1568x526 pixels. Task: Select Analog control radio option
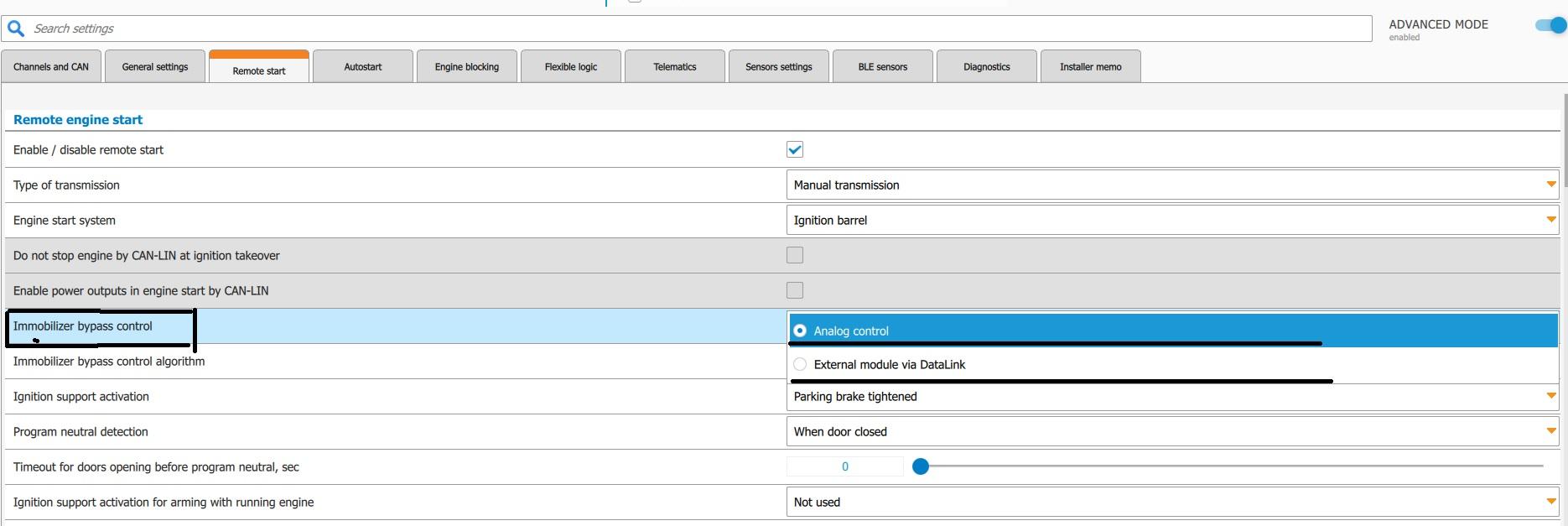[800, 331]
